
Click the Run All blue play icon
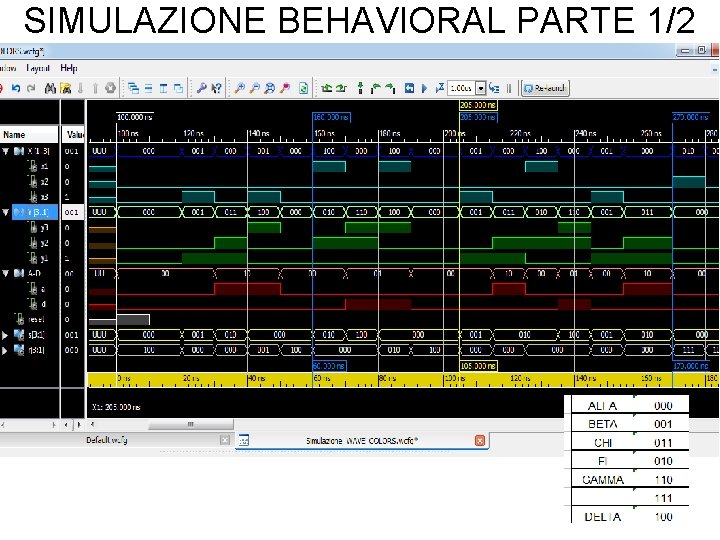tap(424, 88)
